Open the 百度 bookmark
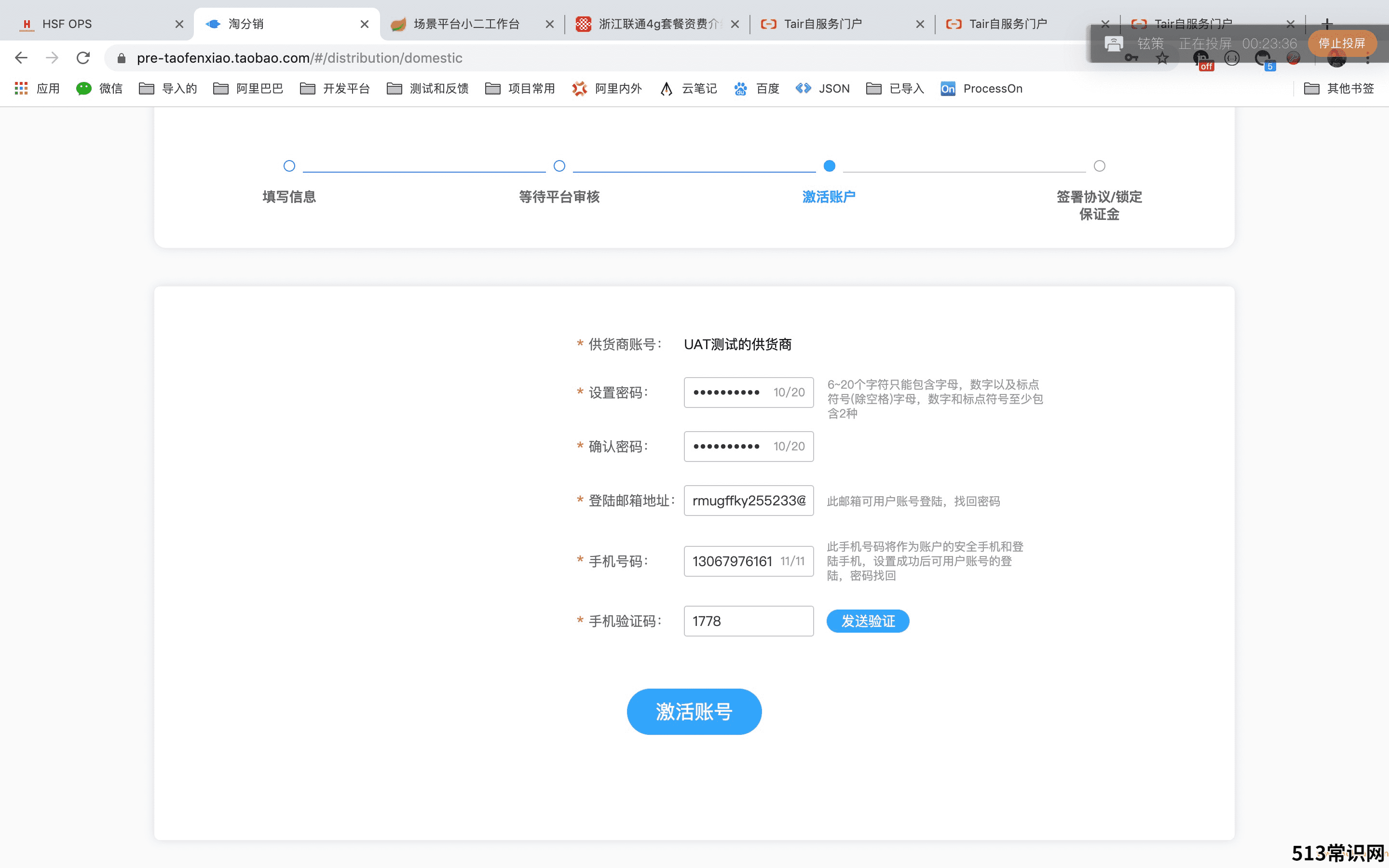Image resolution: width=1389 pixels, height=868 pixels. pyautogui.click(x=757, y=88)
